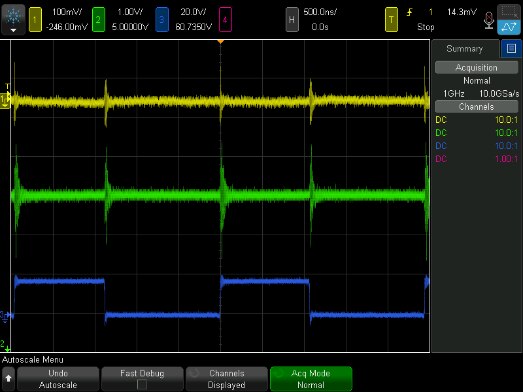Screen dimensions: 523x392
Task: Select the Summary sidebar tab
Action: tap(465, 49)
